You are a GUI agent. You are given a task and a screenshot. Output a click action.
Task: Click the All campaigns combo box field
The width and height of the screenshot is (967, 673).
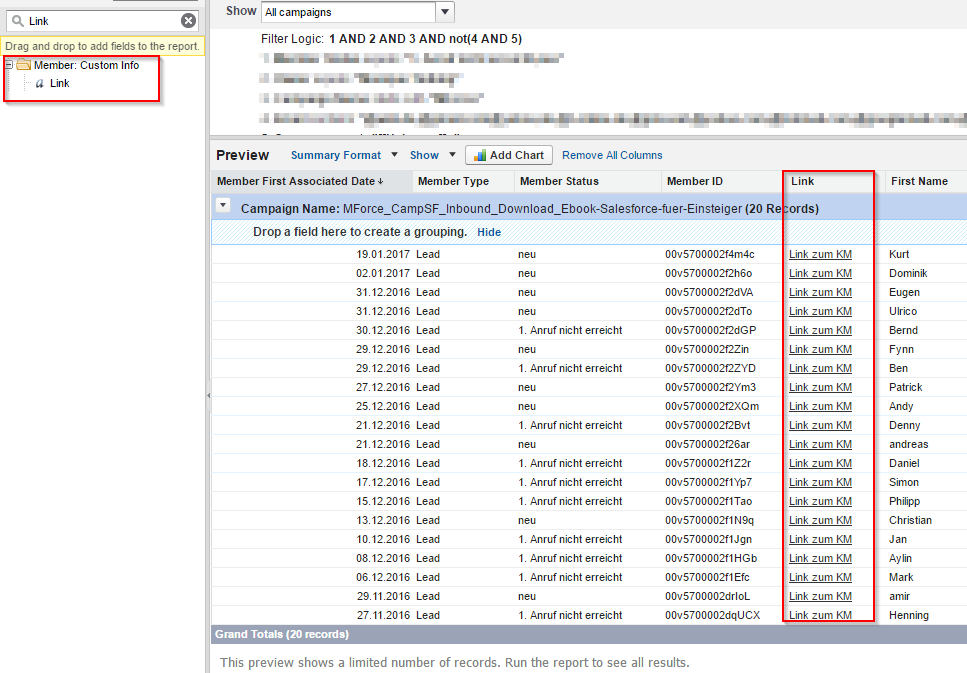coord(349,12)
